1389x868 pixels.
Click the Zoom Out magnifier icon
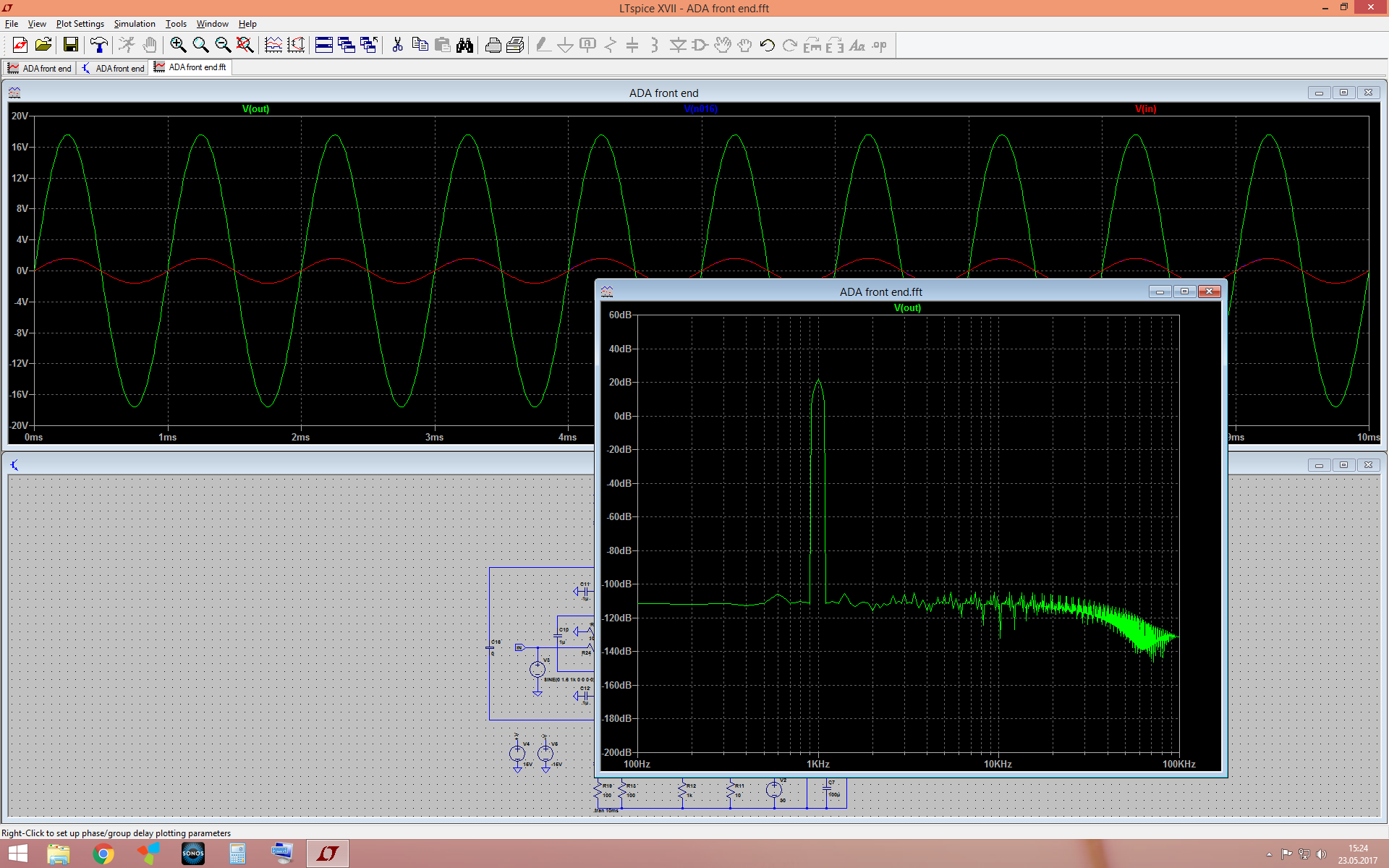point(223,46)
